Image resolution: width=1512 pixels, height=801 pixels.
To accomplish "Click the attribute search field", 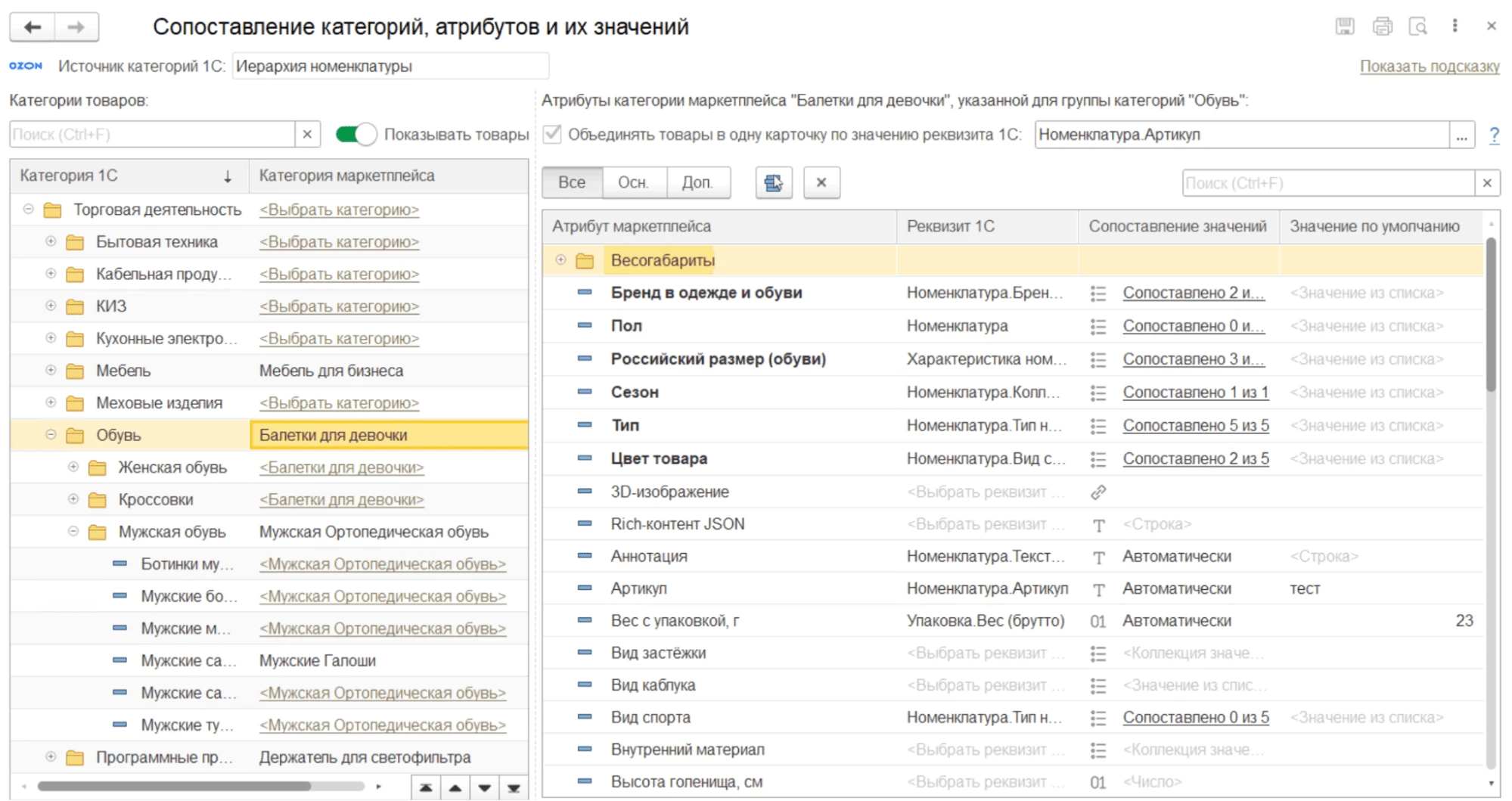I will pyautogui.click(x=1327, y=183).
